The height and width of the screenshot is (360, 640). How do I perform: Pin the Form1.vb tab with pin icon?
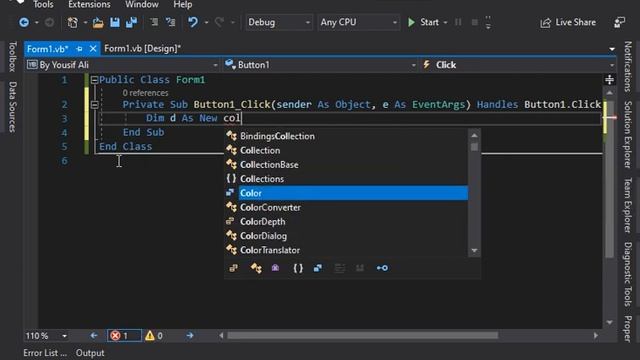(x=79, y=49)
